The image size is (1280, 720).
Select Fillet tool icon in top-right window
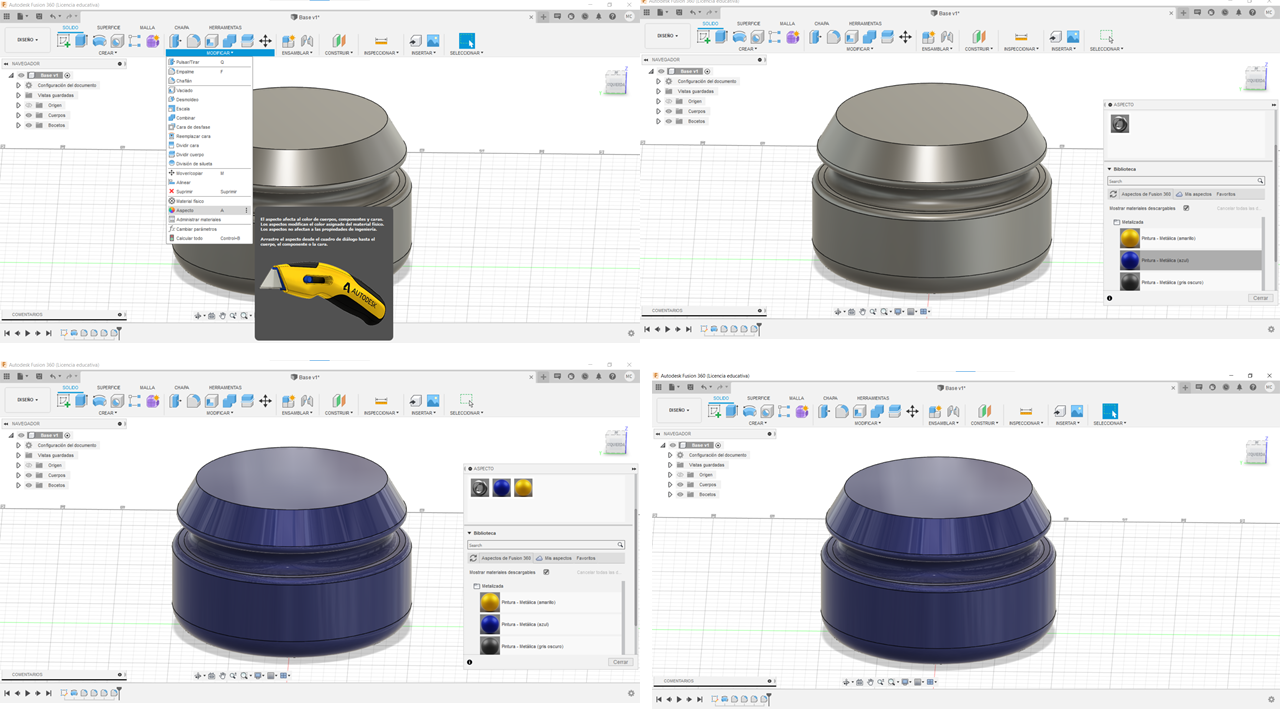833,37
